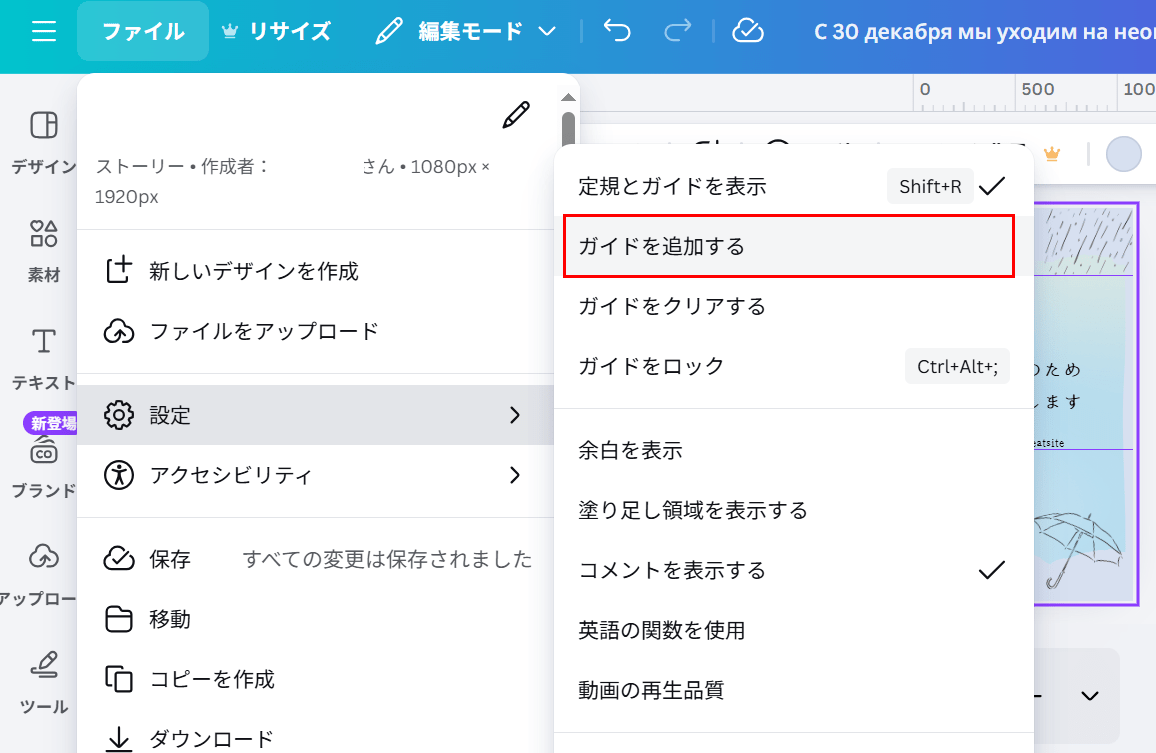Toggle 余白を表示
The height and width of the screenshot is (753, 1156).
tap(793, 450)
